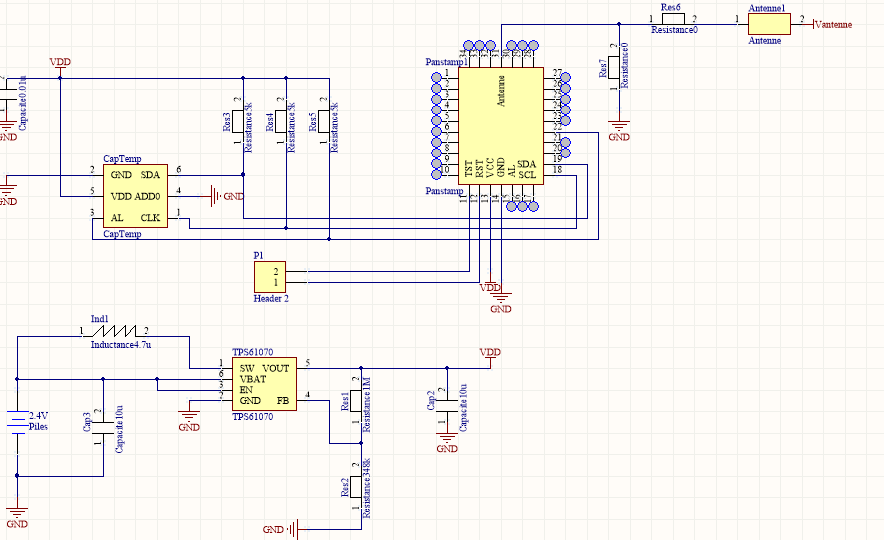Select the VDD power port at TPS61070 output
The width and height of the screenshot is (884, 541).
click(x=490, y=354)
